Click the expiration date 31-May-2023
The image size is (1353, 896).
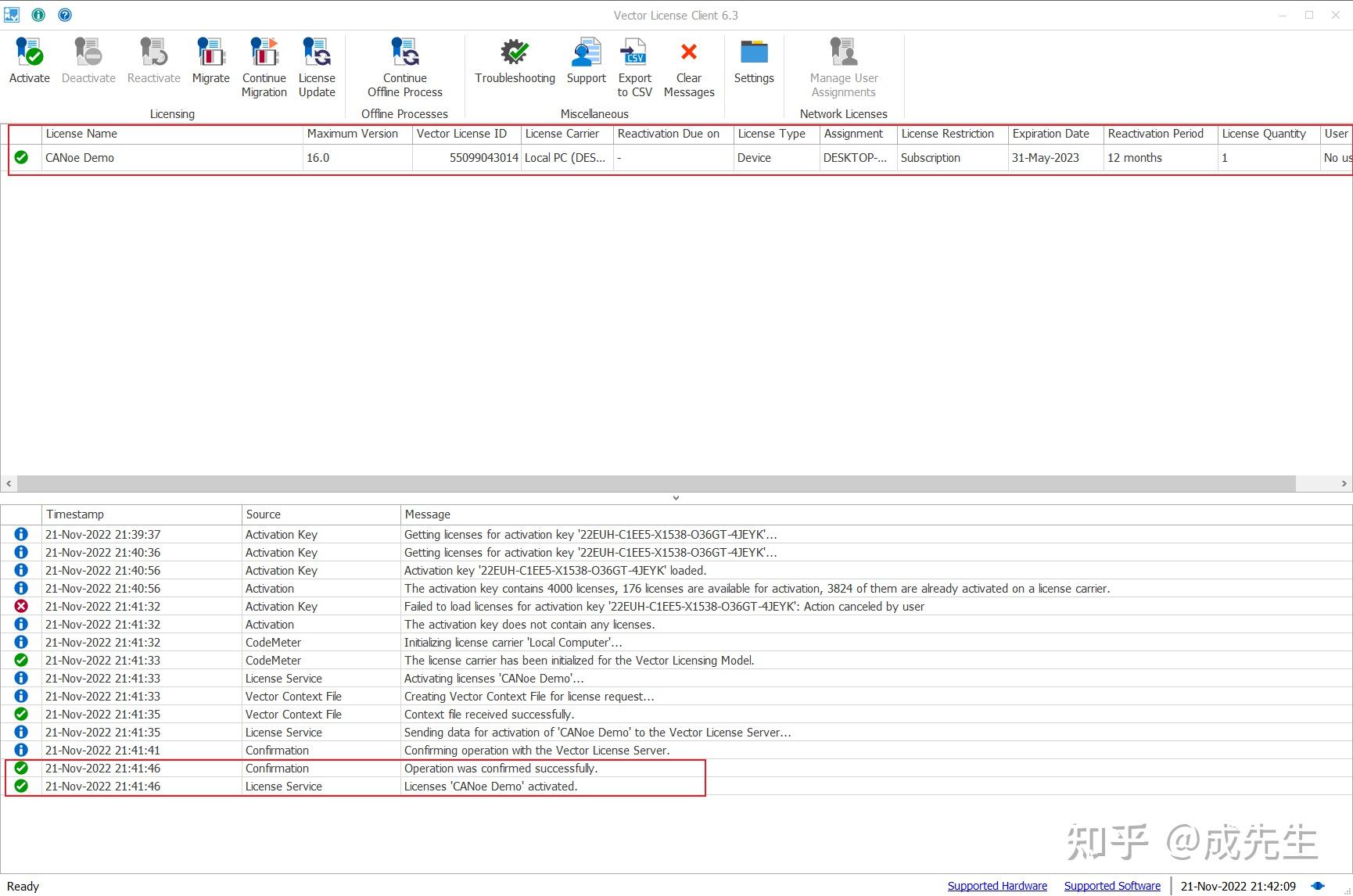[1056, 157]
